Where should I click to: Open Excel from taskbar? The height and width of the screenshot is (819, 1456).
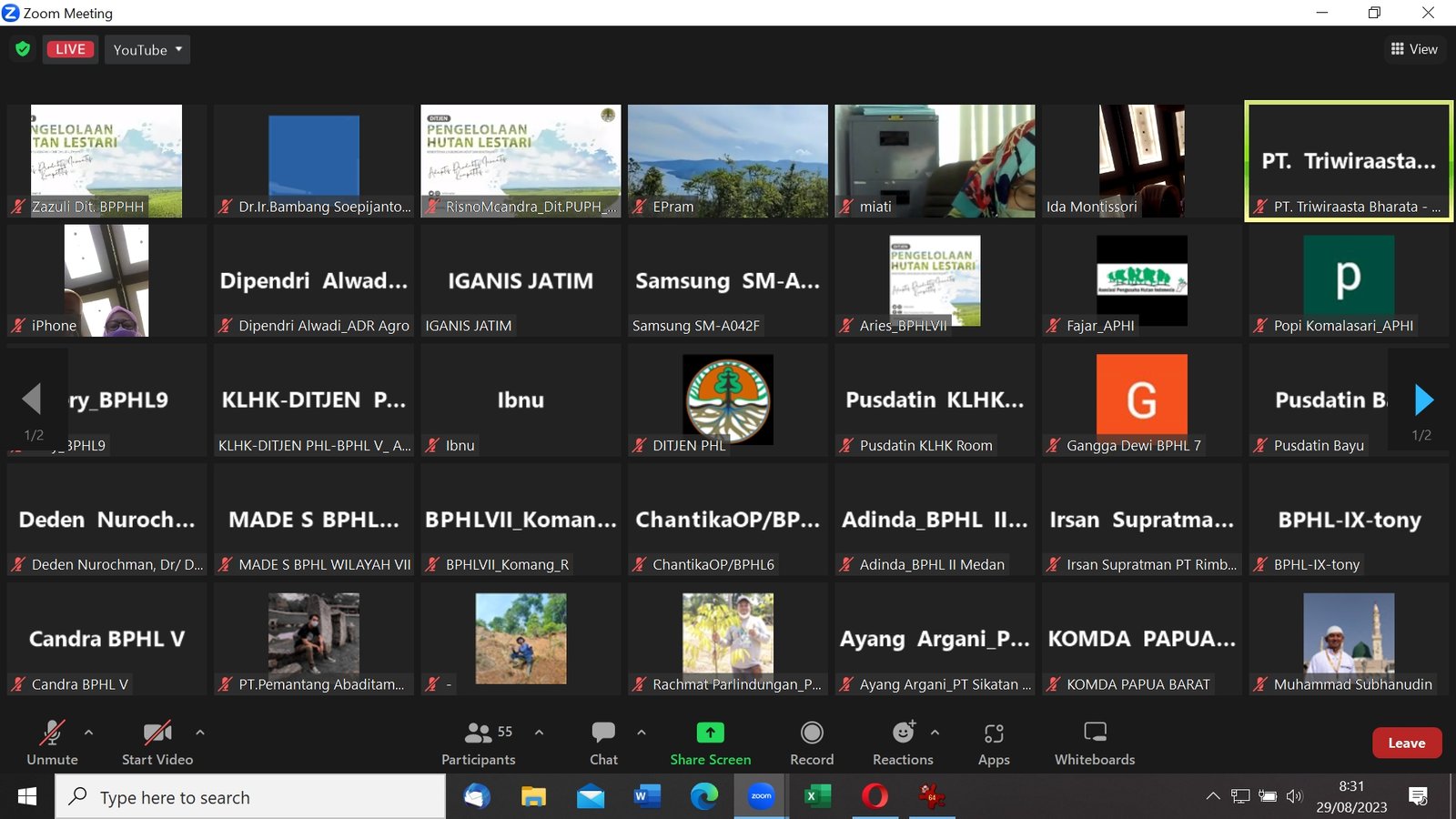(x=818, y=796)
